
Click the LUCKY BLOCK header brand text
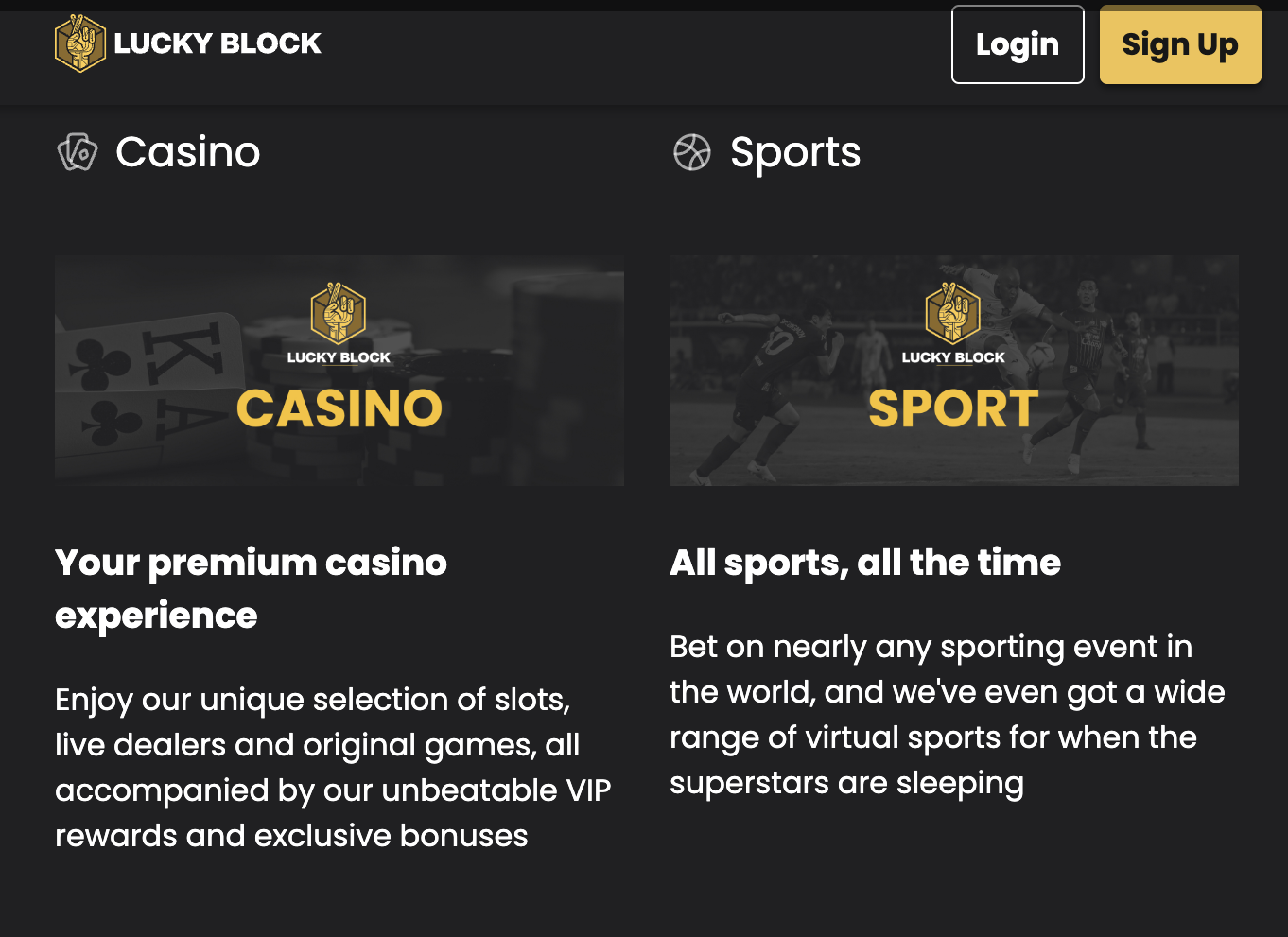(218, 43)
